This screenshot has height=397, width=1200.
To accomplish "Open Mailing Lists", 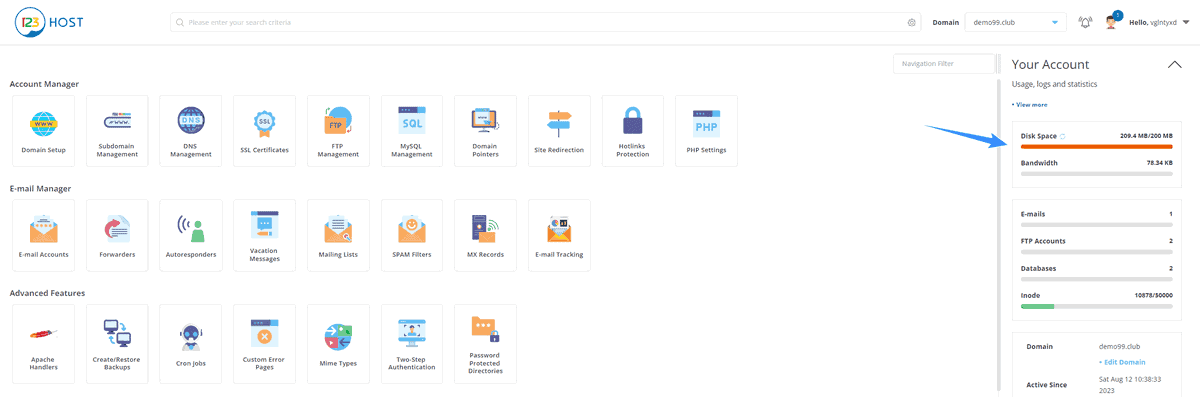I will [x=338, y=235].
